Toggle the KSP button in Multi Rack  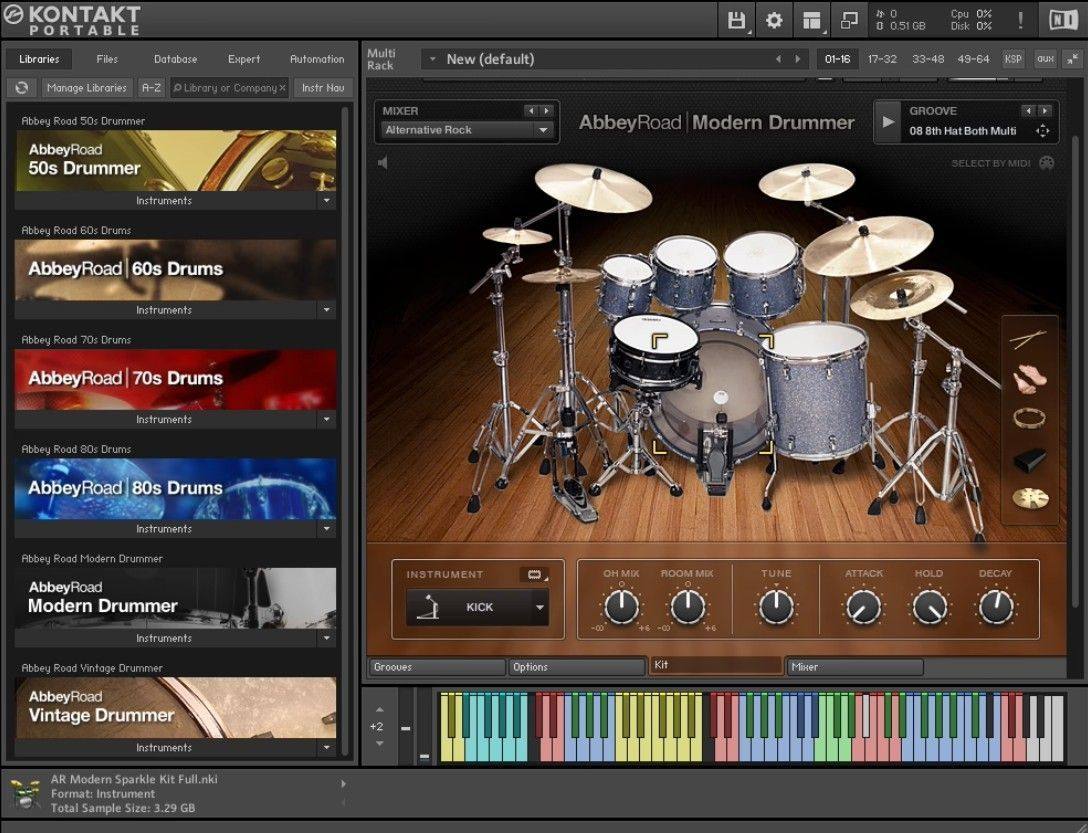tap(1013, 59)
